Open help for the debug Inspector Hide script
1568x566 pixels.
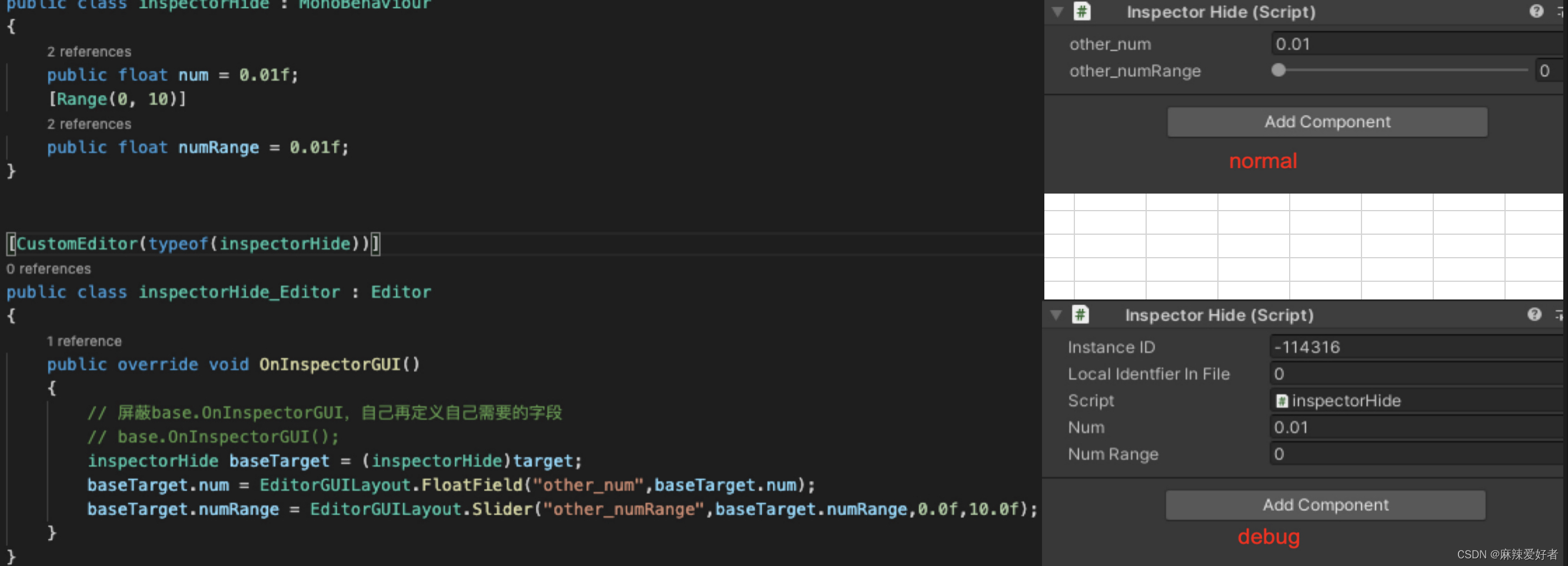pos(1534,315)
